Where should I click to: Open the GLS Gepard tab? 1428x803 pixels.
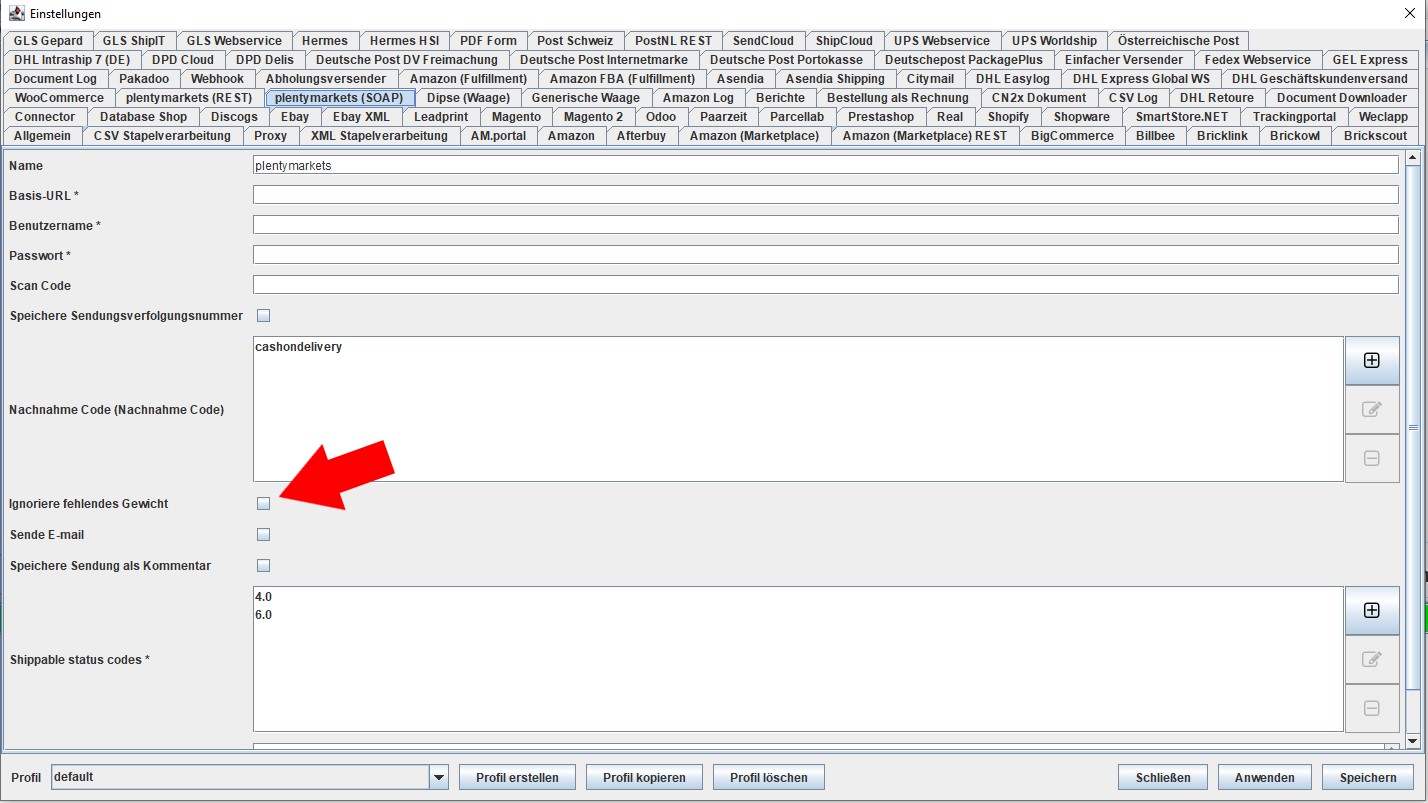coord(48,41)
